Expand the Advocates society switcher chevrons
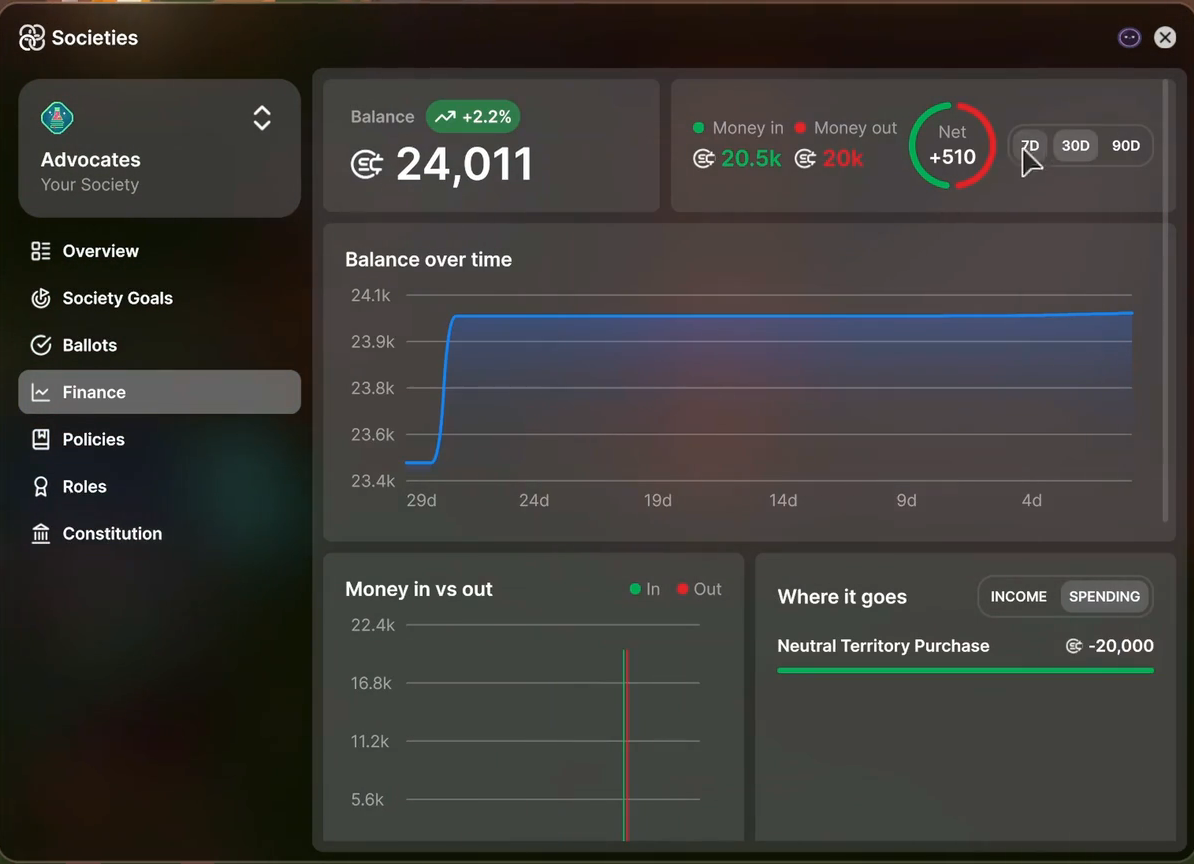1194x864 pixels. pos(262,118)
